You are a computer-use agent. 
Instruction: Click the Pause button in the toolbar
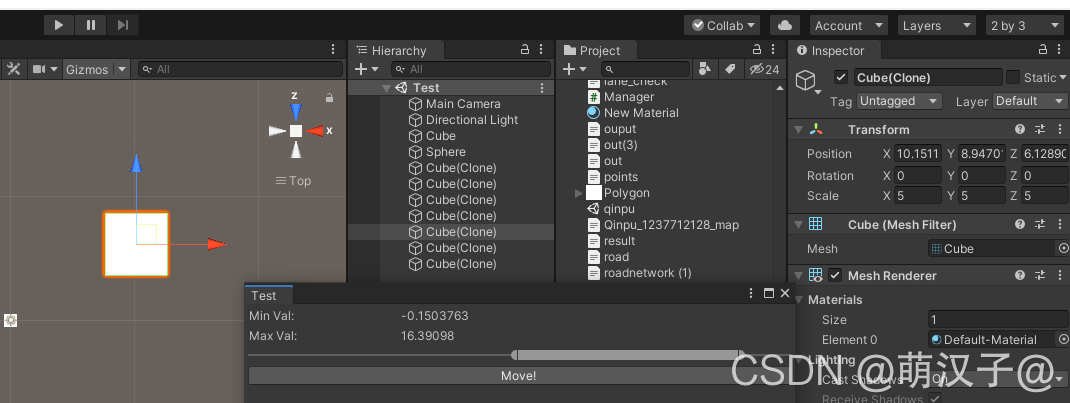pyautogui.click(x=91, y=25)
